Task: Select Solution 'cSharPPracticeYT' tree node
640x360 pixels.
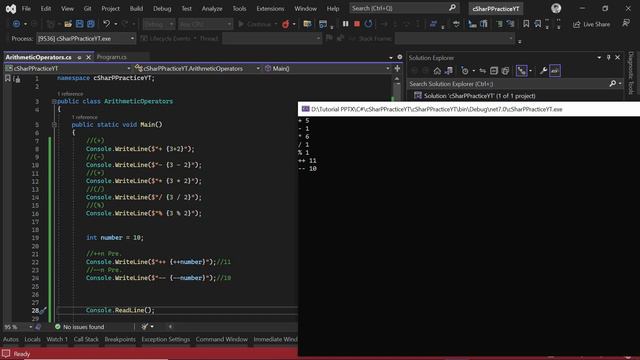Action: click(x=480, y=96)
